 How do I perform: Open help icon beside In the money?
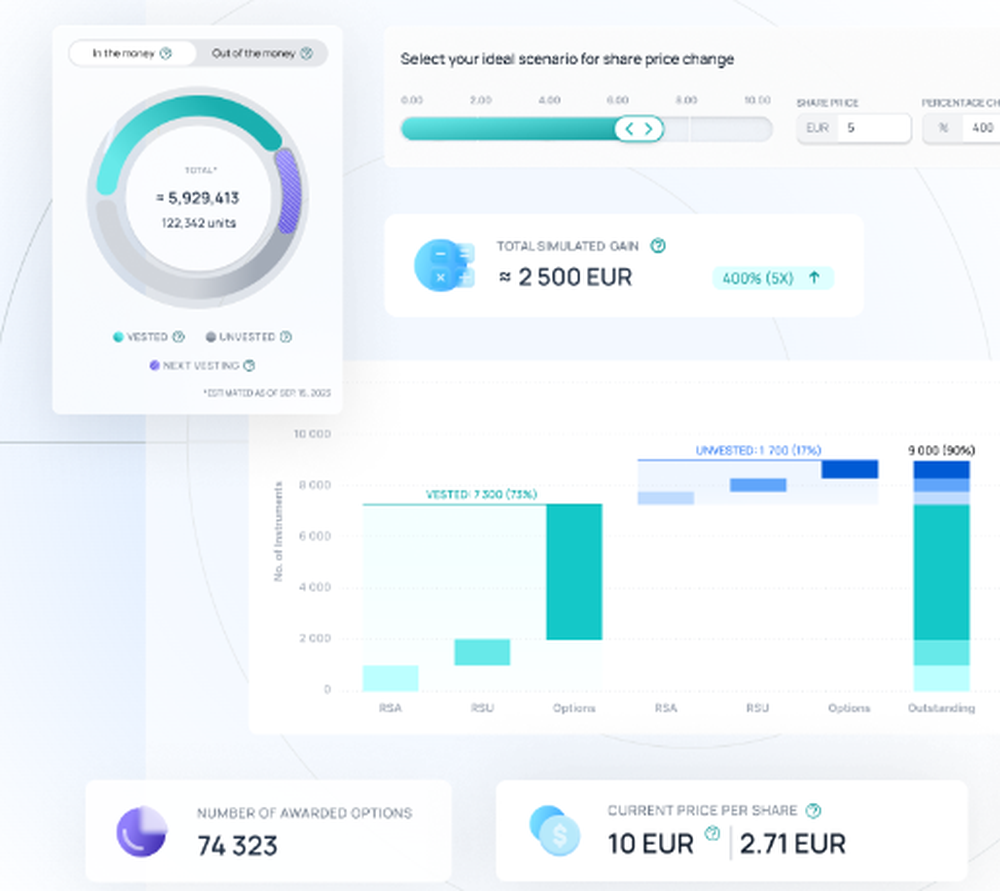point(166,53)
